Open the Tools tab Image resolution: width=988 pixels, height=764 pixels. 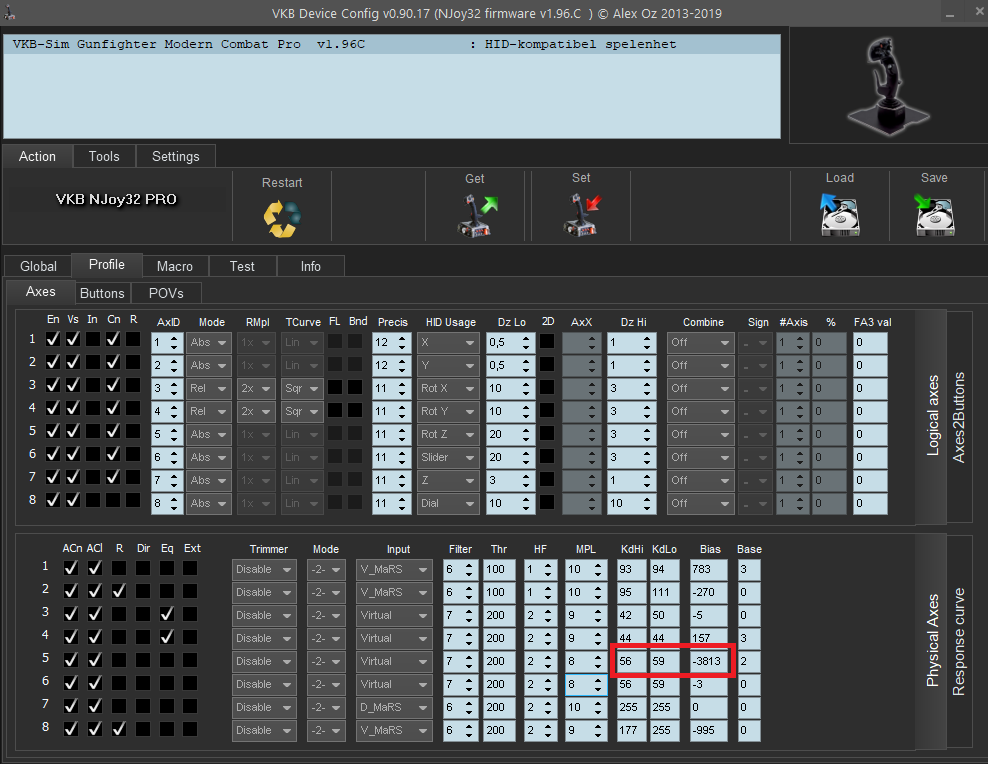(x=104, y=156)
